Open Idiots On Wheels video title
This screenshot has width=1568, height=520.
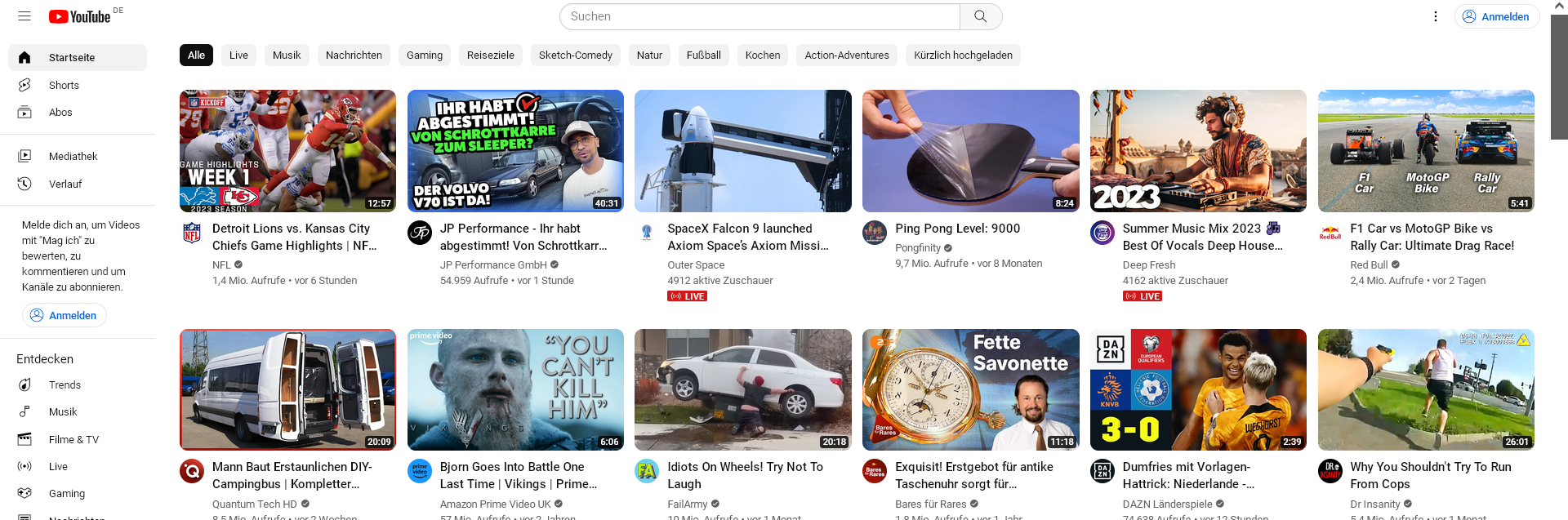point(745,475)
